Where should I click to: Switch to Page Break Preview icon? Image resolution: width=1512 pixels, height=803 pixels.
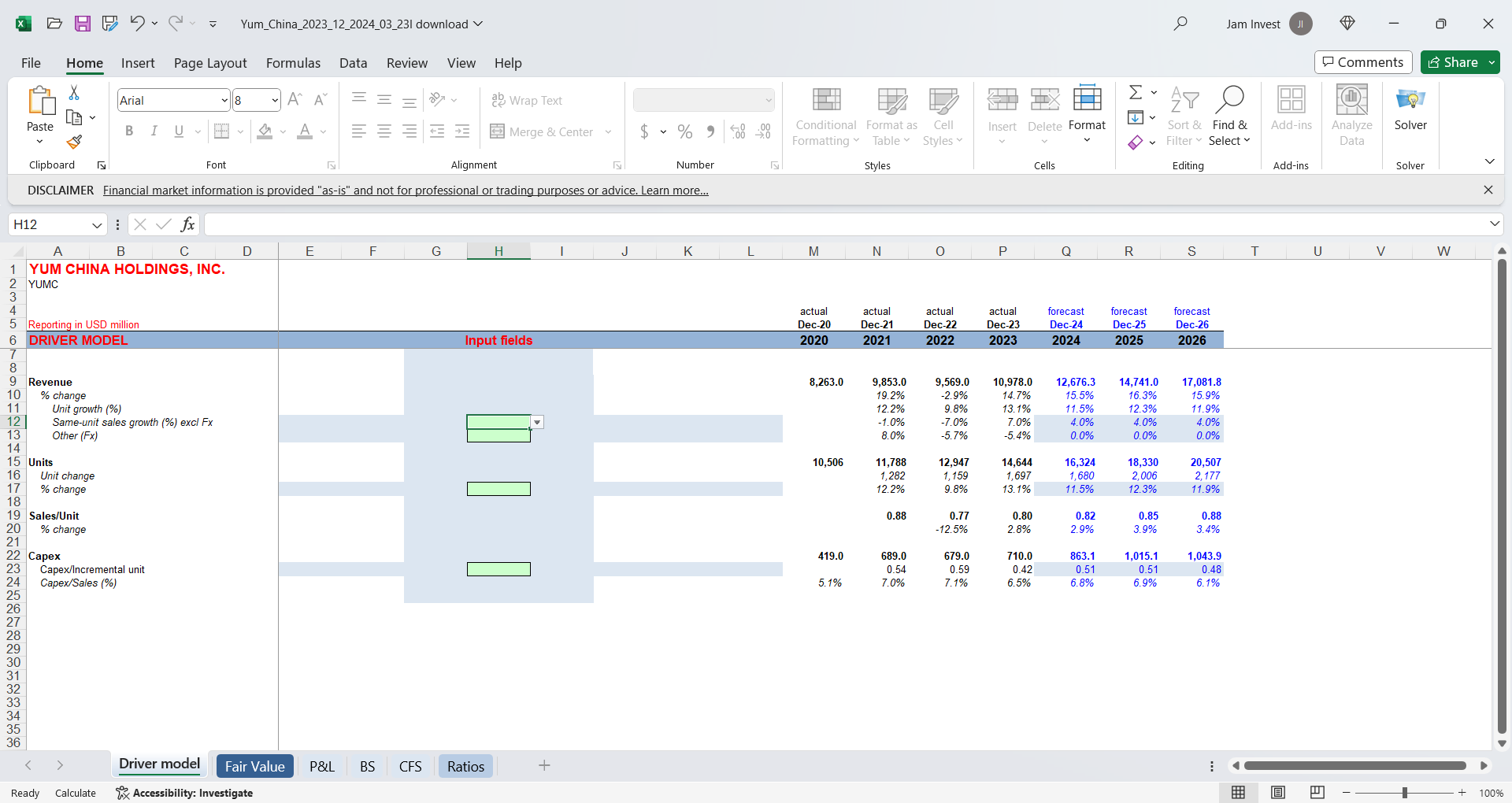tap(1317, 793)
